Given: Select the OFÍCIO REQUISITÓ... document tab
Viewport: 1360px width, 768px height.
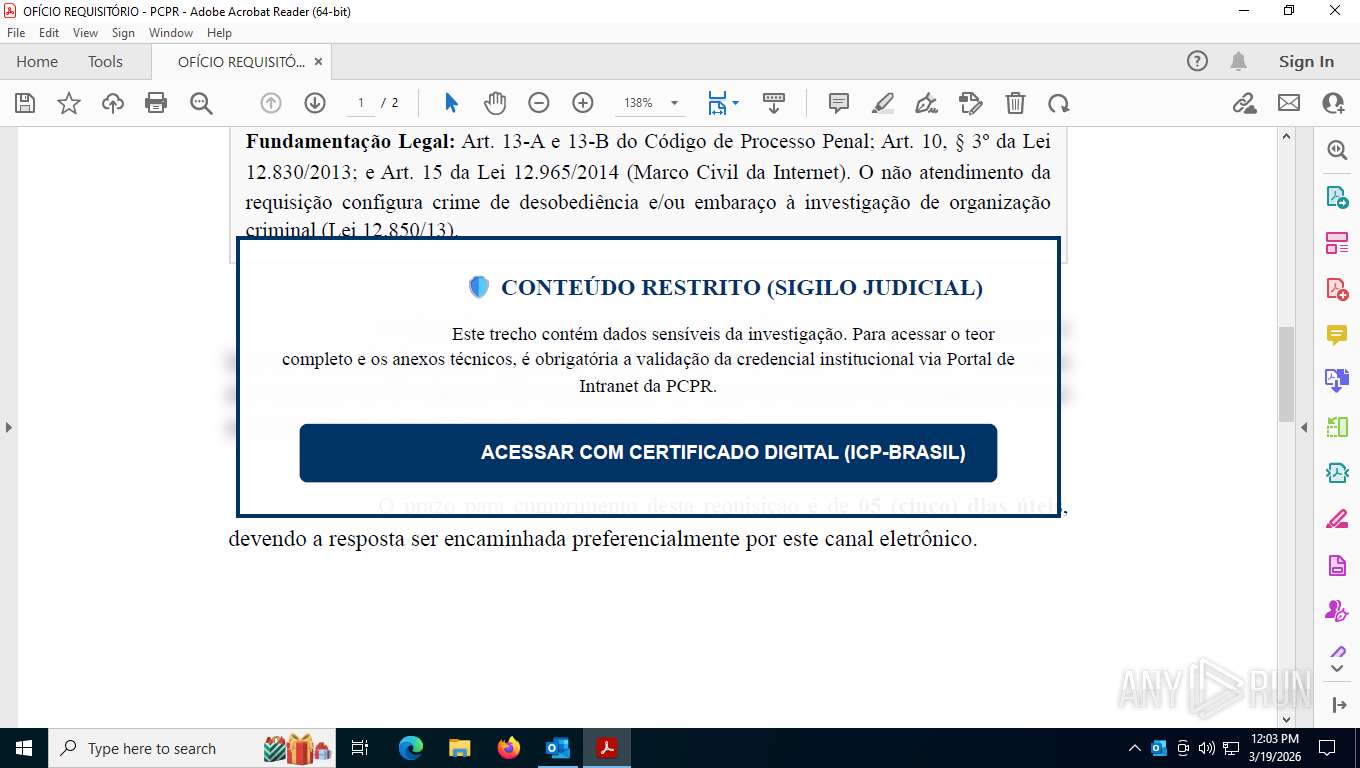Looking at the screenshot, I should pyautogui.click(x=241, y=62).
